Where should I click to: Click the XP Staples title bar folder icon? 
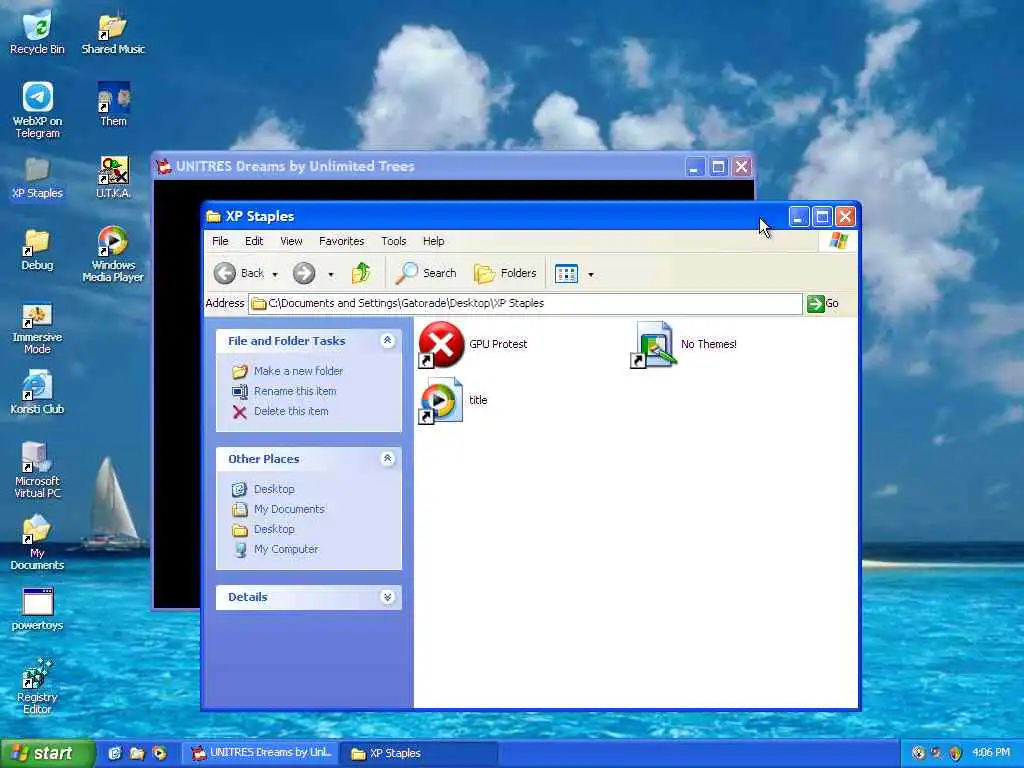(x=214, y=216)
